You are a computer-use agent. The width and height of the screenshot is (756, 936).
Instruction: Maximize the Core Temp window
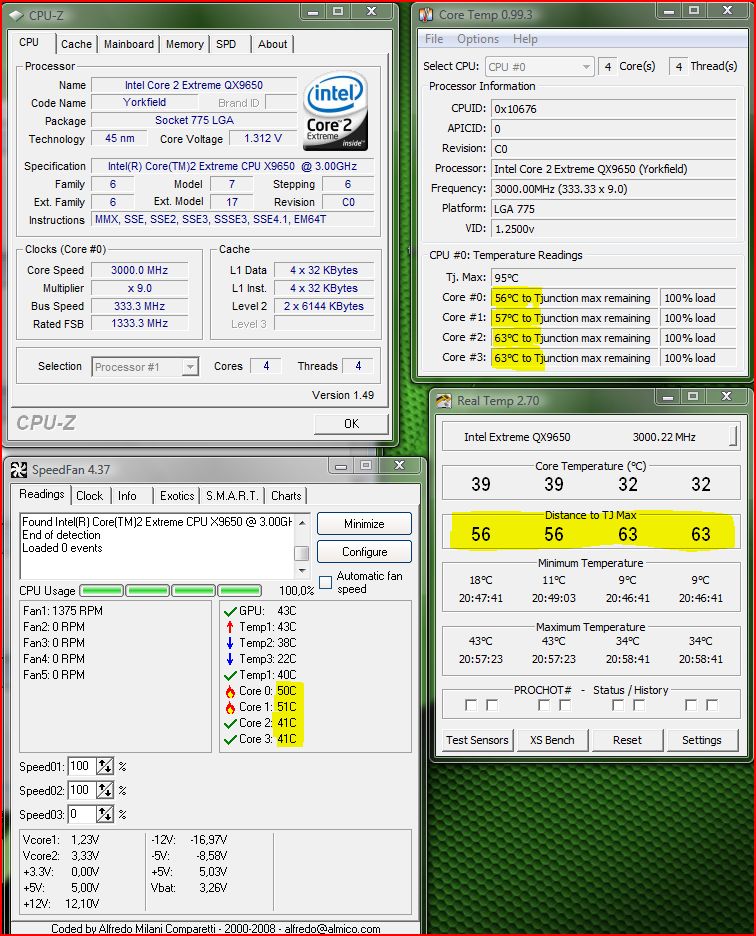click(694, 10)
